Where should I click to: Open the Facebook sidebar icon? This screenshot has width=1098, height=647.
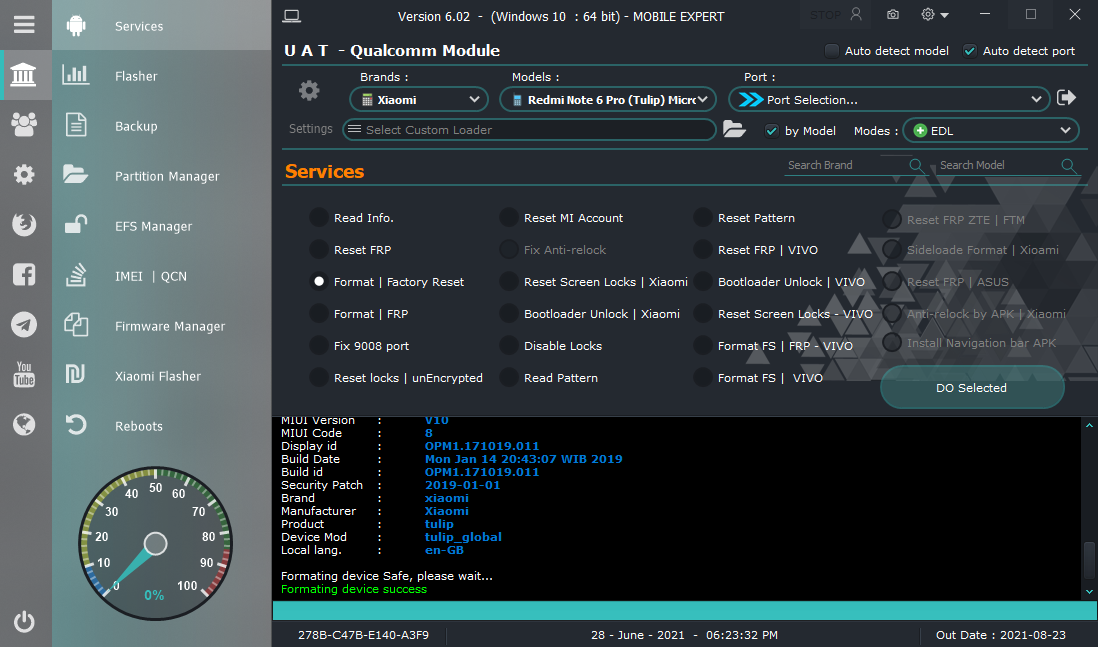coord(24,274)
